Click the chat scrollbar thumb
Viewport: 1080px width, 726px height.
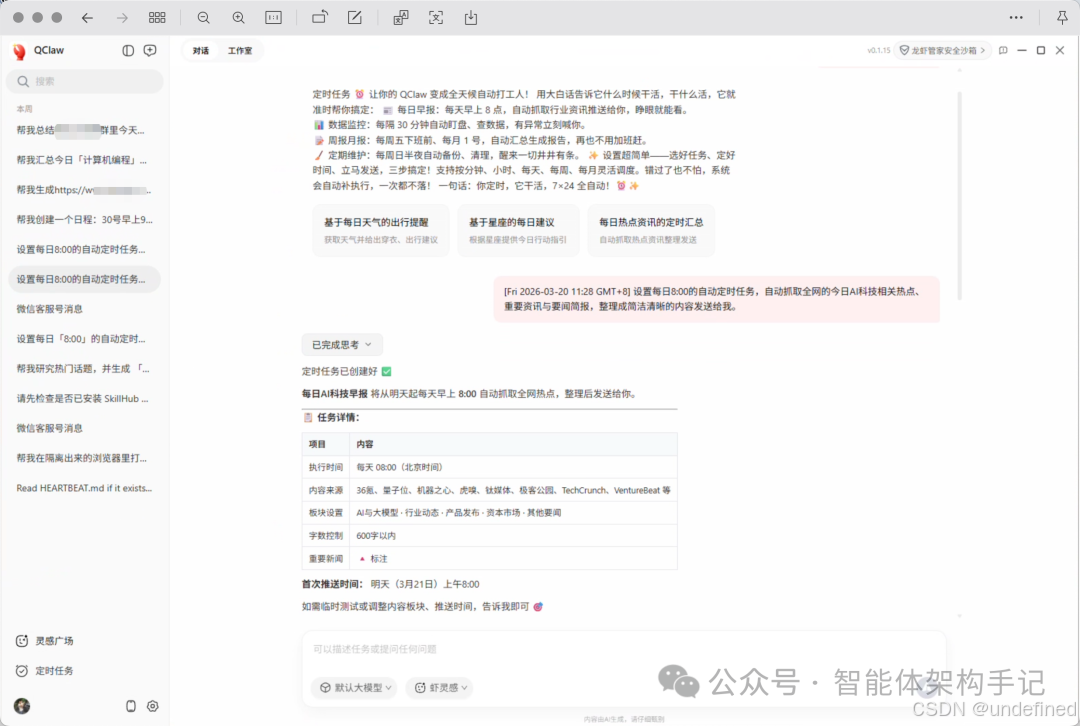(x=959, y=194)
